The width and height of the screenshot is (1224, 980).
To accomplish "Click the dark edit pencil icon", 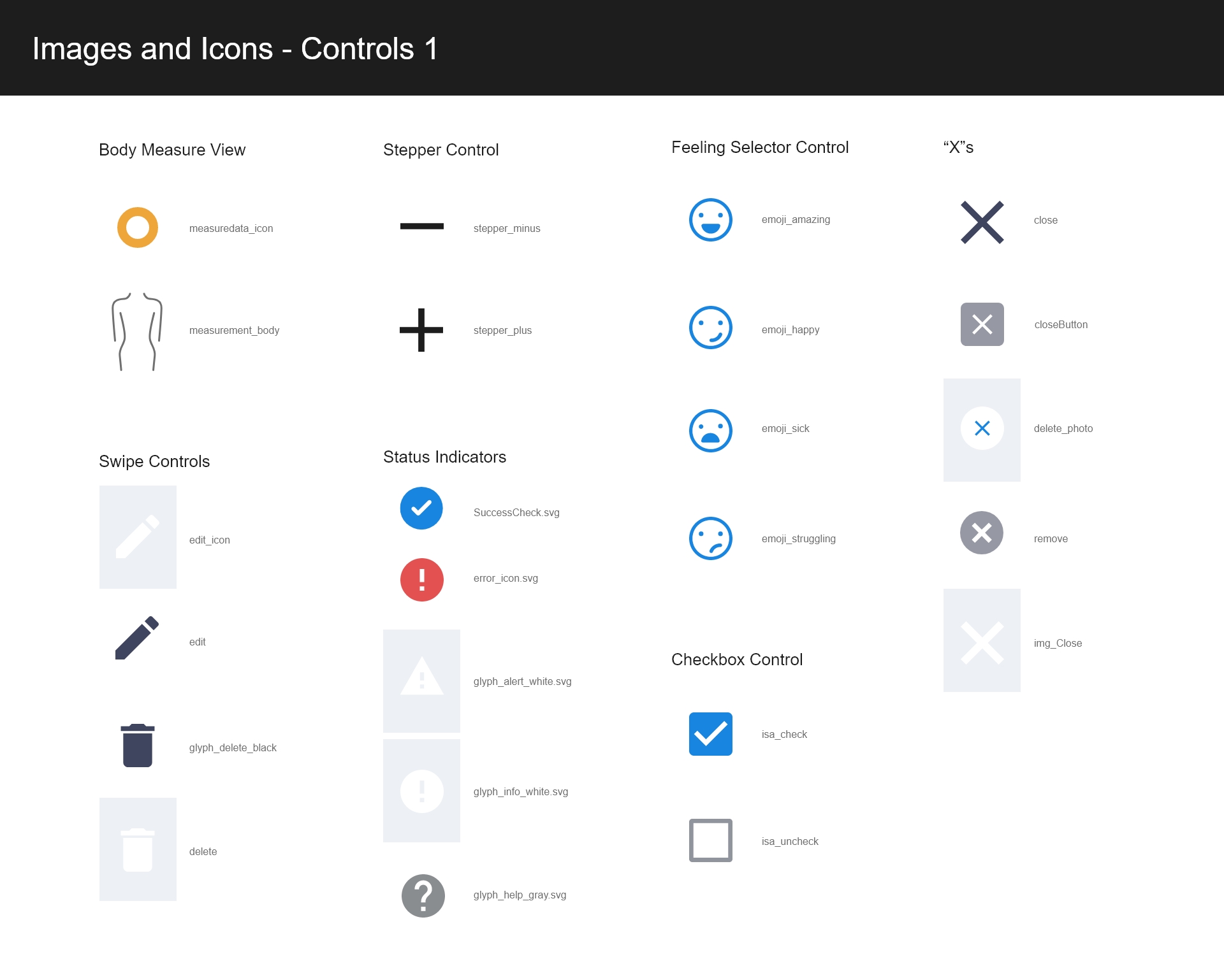I will click(137, 638).
